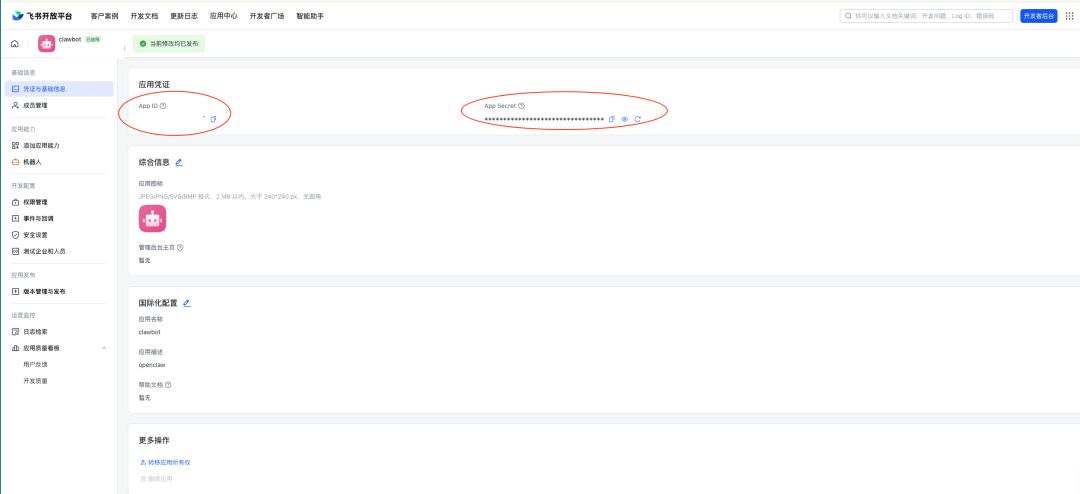The width and height of the screenshot is (1080, 494).
Task: Edit the 国际化配置 section
Action: 187,303
